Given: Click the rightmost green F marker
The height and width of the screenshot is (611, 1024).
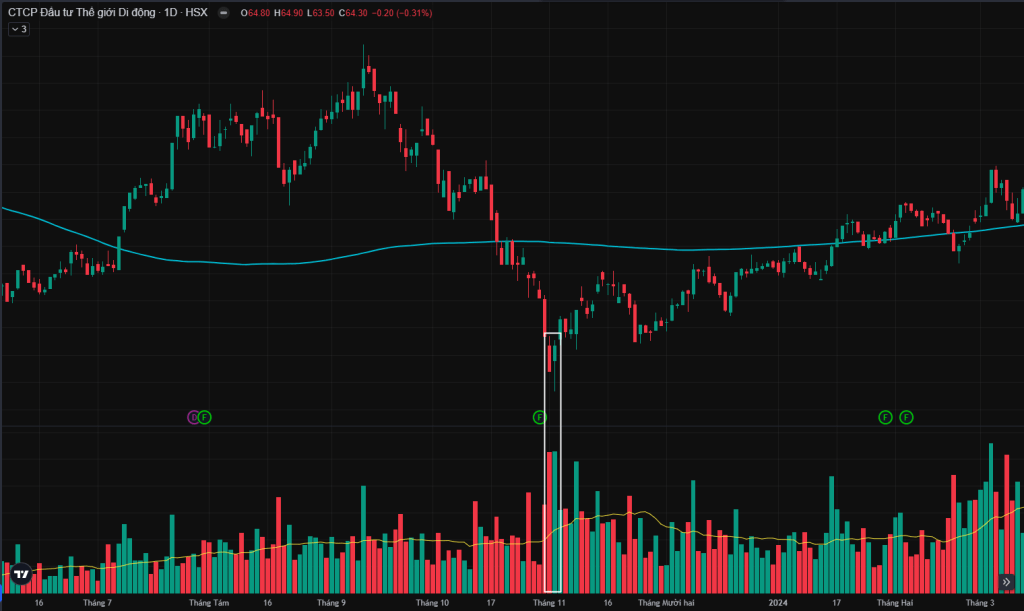Looking at the screenshot, I should (x=907, y=416).
